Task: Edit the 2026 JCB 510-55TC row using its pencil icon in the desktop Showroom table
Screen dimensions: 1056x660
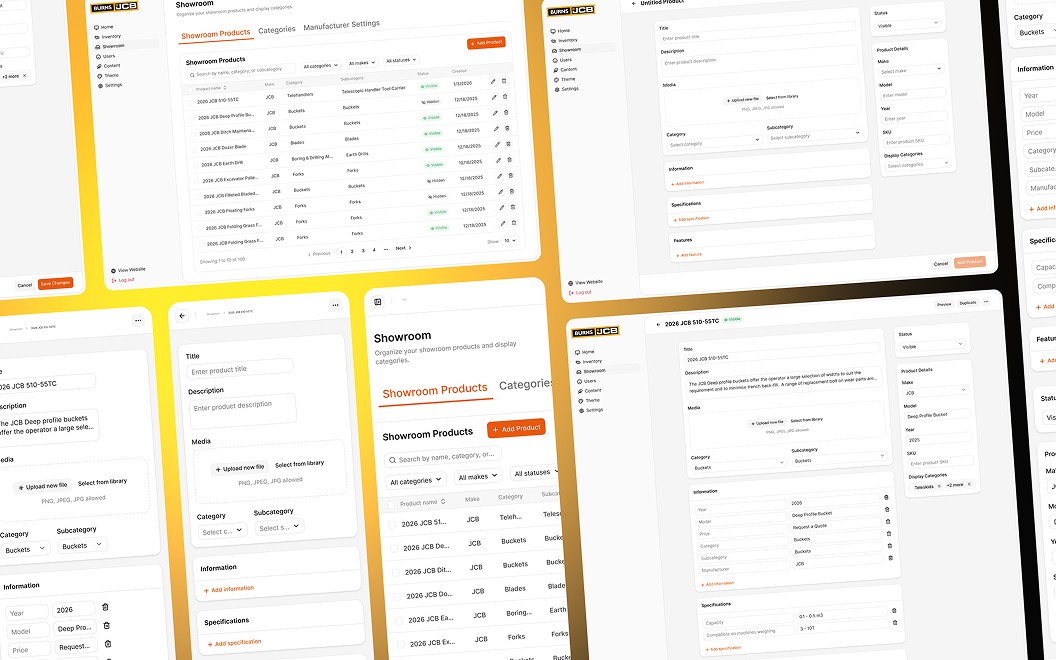Action: (493, 81)
